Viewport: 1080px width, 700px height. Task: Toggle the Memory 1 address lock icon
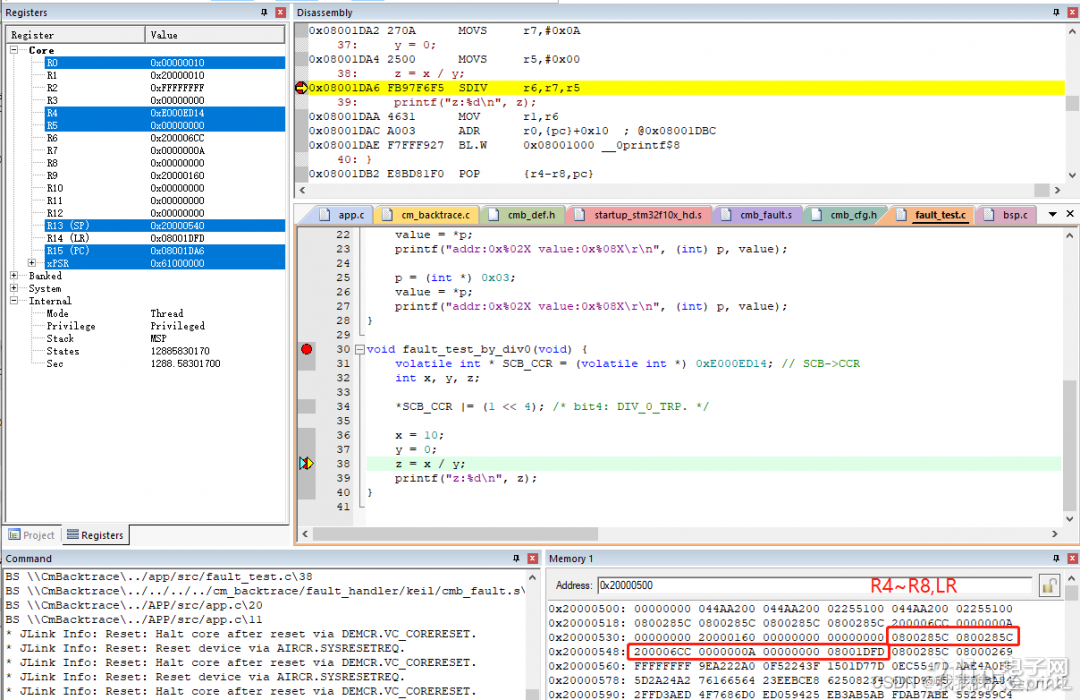1049,586
